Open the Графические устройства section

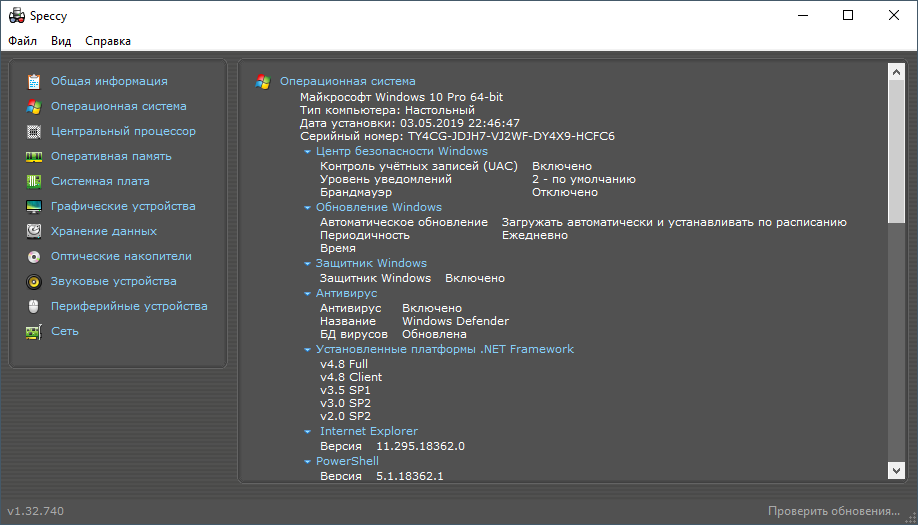coord(123,206)
